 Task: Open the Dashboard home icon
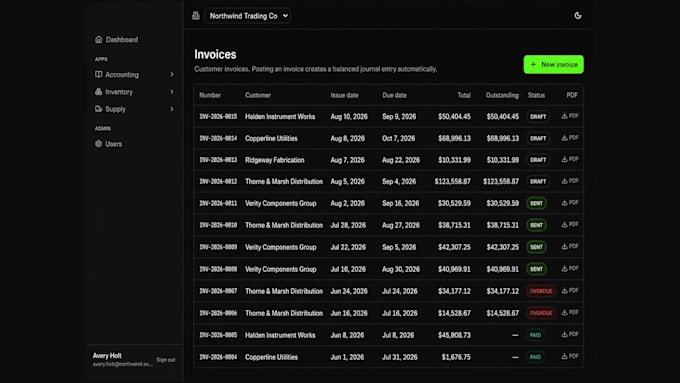click(98, 39)
